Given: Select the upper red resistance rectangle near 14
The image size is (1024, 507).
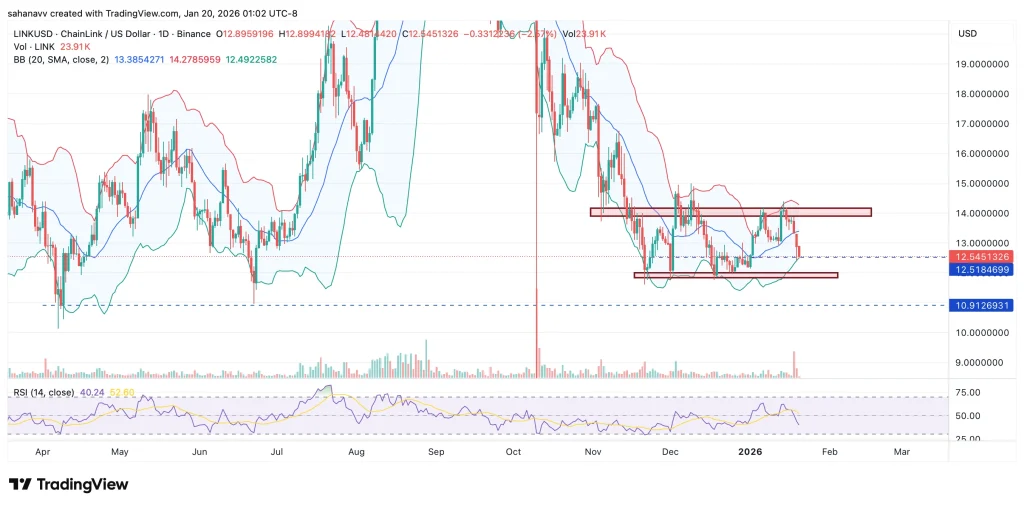Looking at the screenshot, I should 730,212.
